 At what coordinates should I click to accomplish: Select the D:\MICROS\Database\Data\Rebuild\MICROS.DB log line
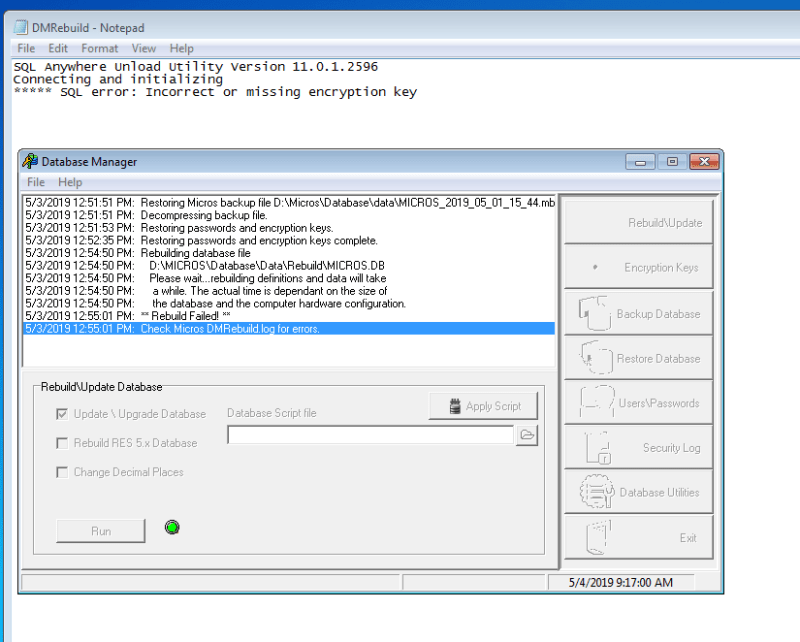coord(289,265)
